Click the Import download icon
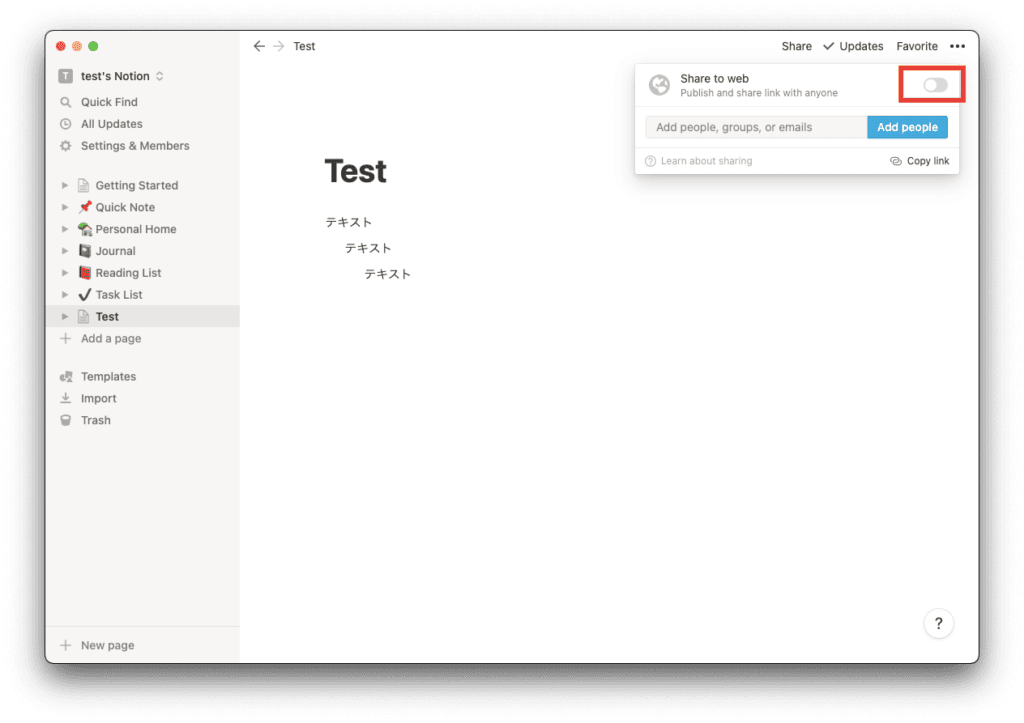The height and width of the screenshot is (723, 1024). [65, 398]
